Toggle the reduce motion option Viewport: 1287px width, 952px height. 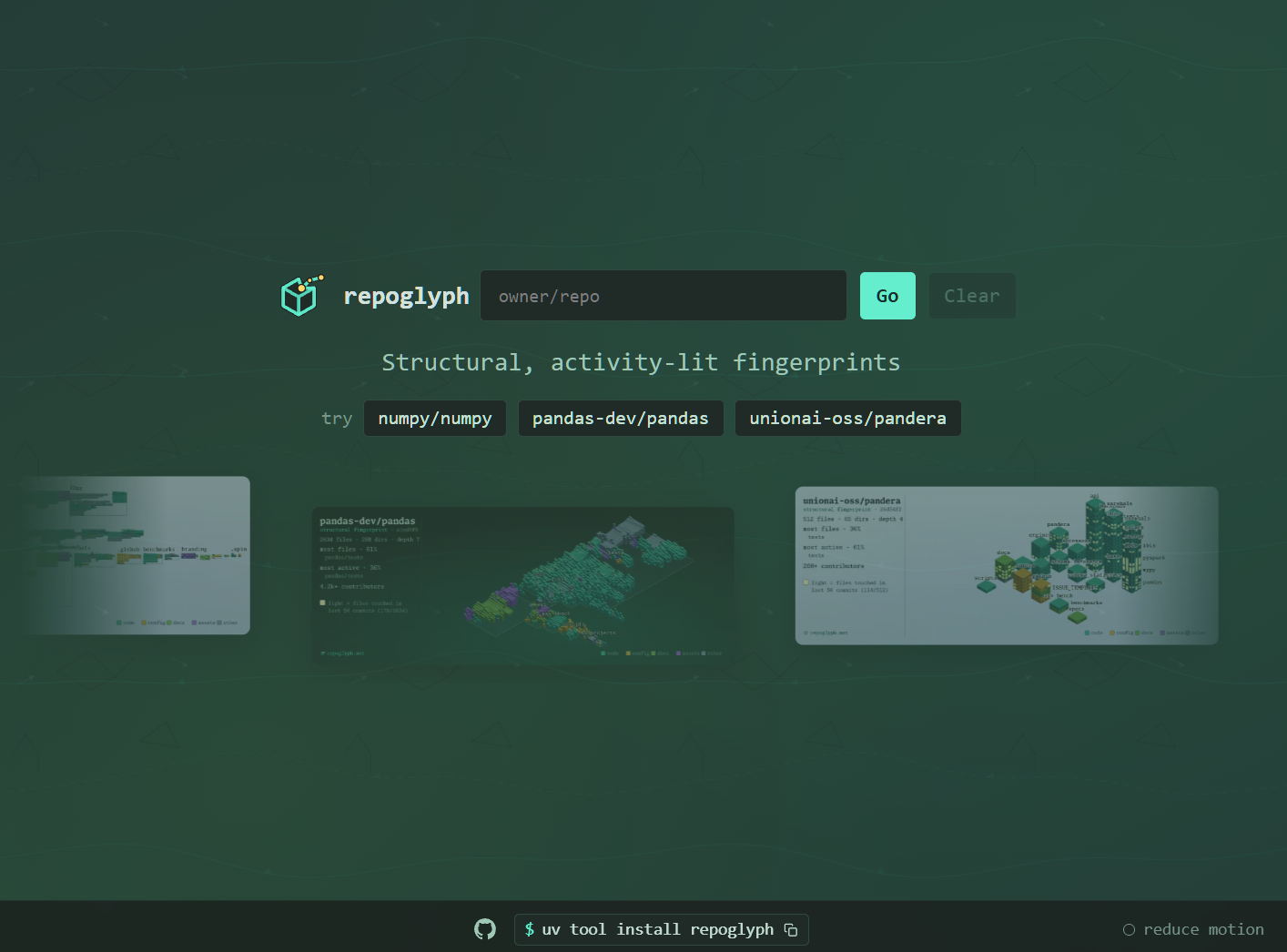(1193, 929)
